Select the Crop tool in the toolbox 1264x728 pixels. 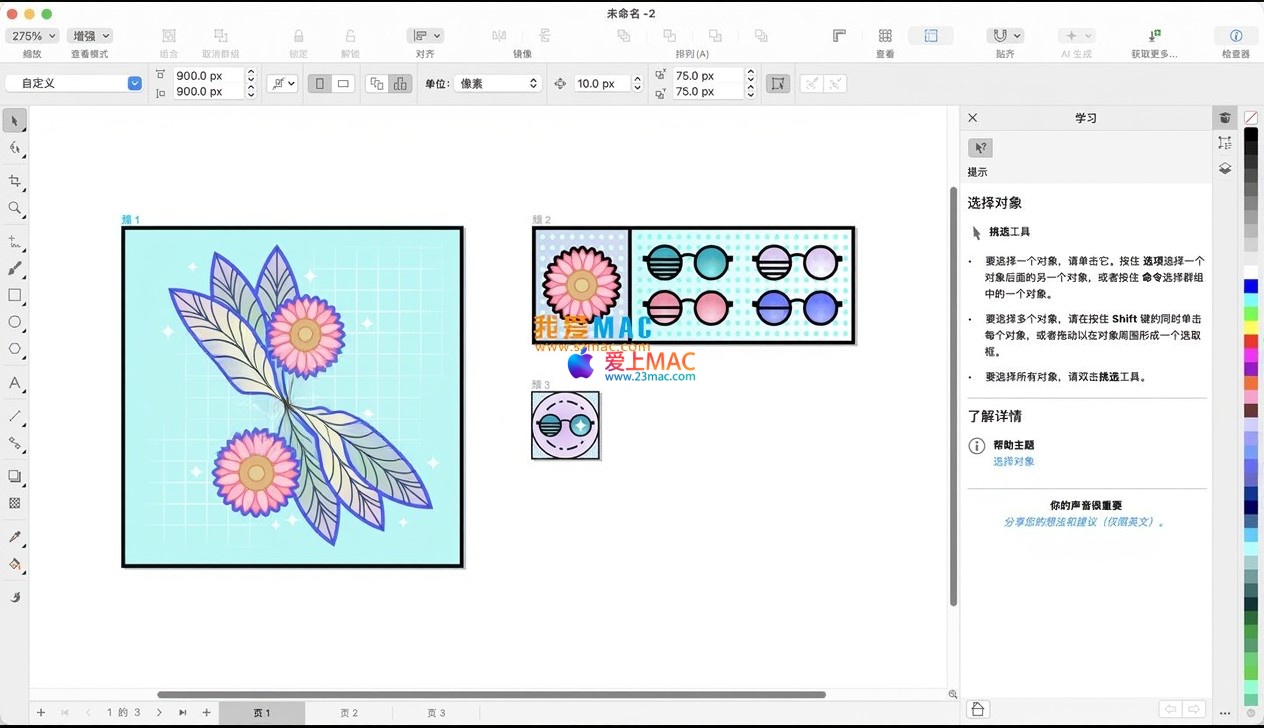click(x=14, y=181)
